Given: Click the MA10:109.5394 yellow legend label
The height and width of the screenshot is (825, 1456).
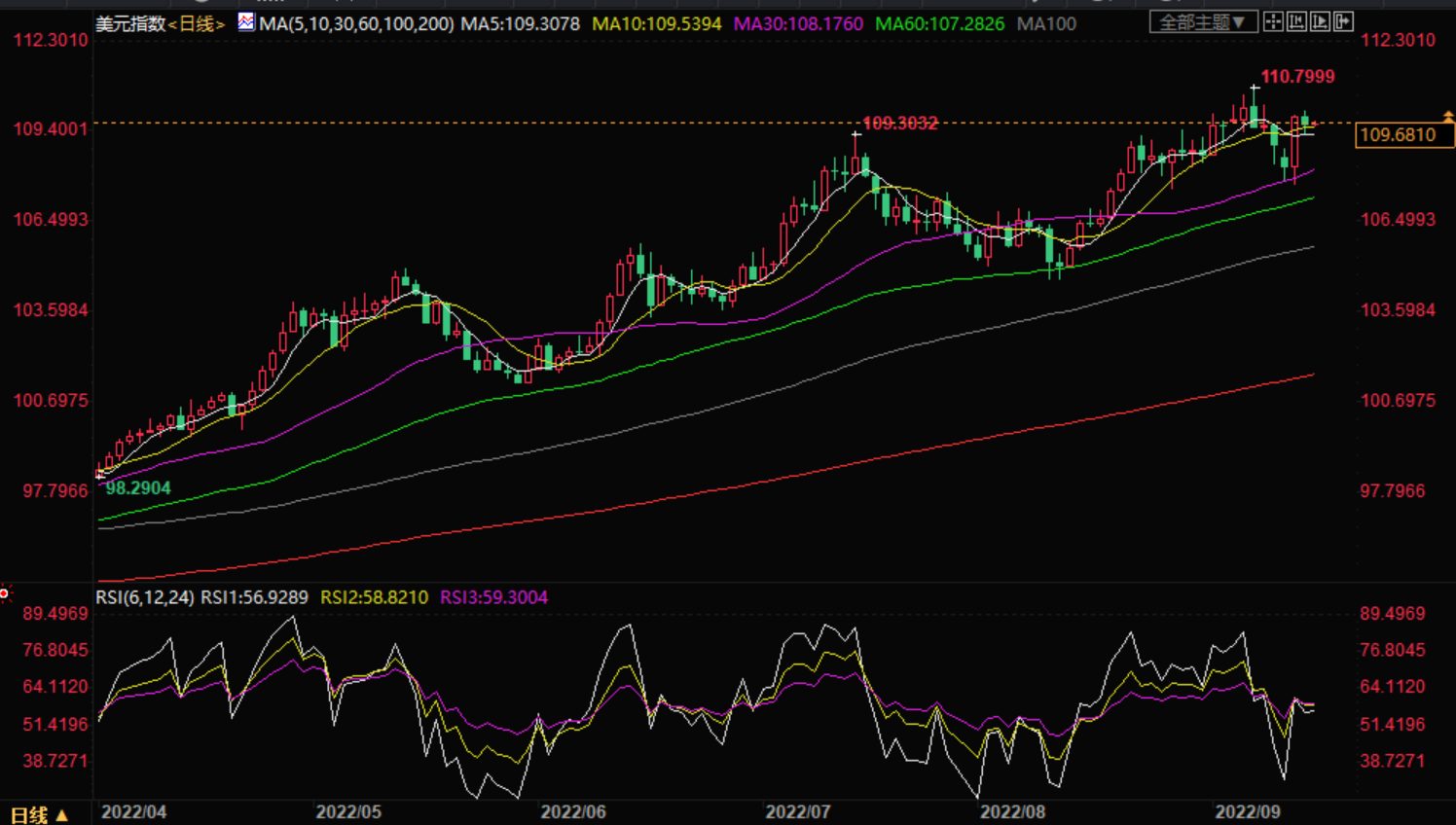Looking at the screenshot, I should [x=657, y=23].
